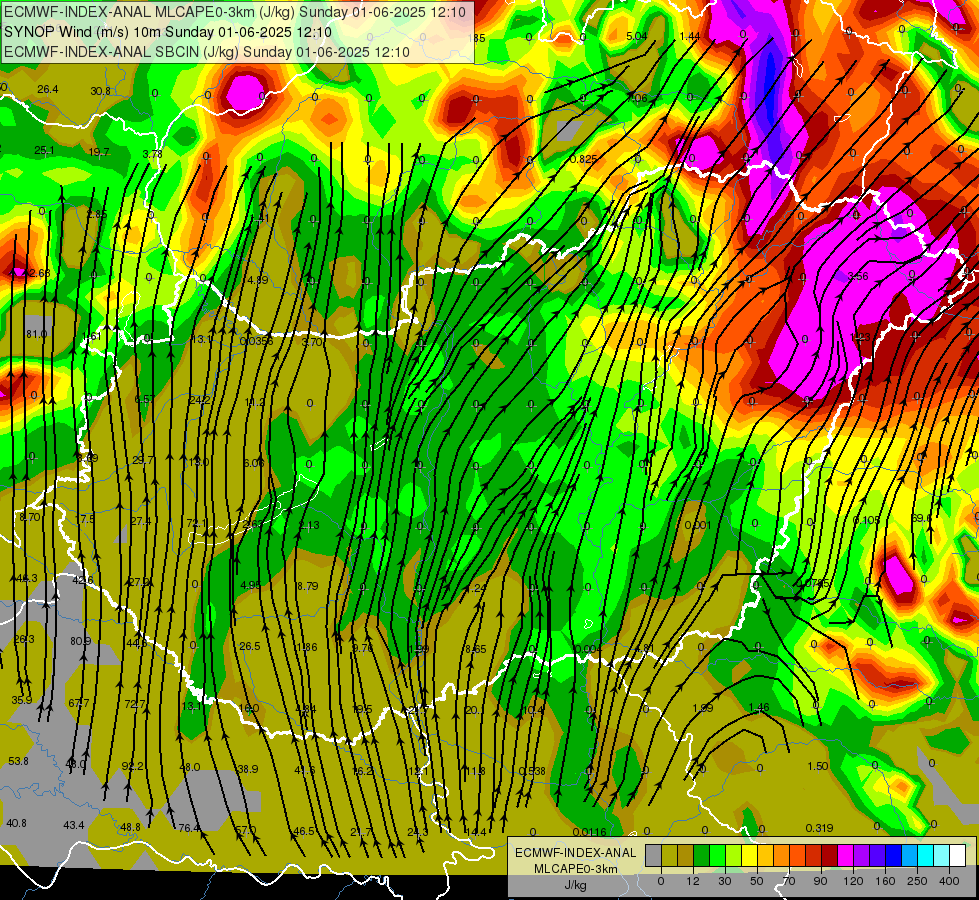Image resolution: width=979 pixels, height=900 pixels.
Task: Click the SBCIN title line
Action: 207,52
